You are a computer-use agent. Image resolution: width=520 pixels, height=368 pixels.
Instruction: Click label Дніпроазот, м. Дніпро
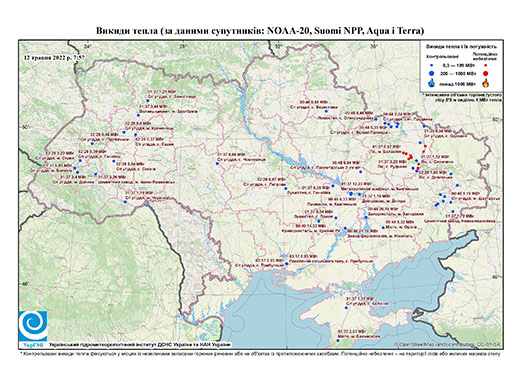tap(383, 202)
